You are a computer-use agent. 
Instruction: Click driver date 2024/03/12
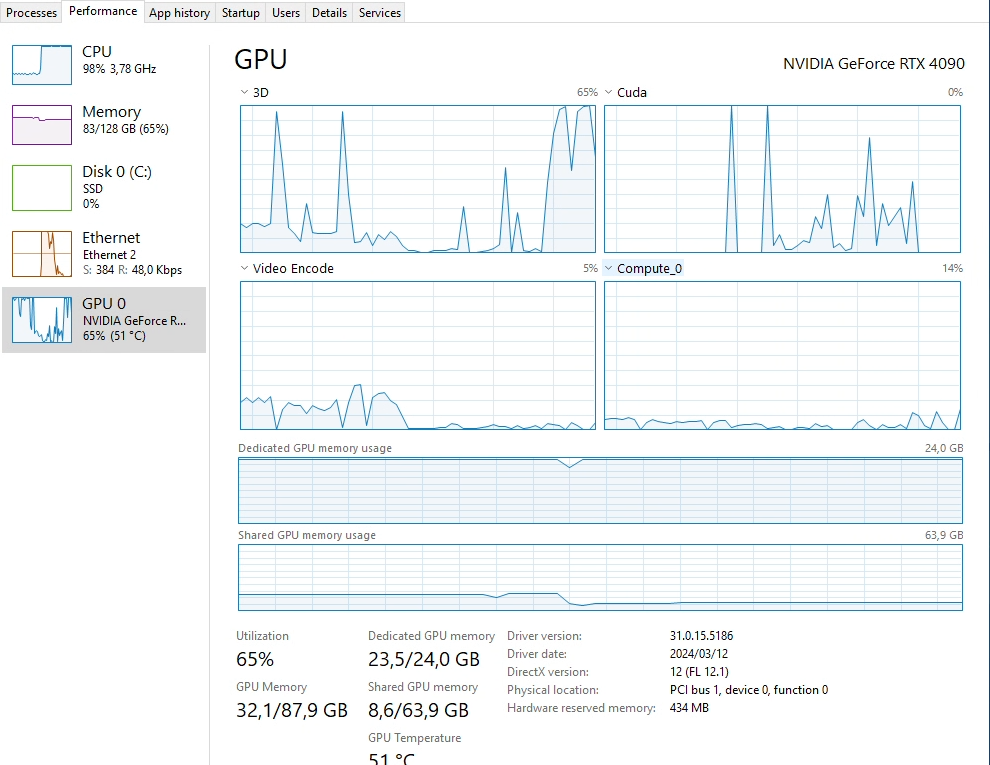point(699,654)
